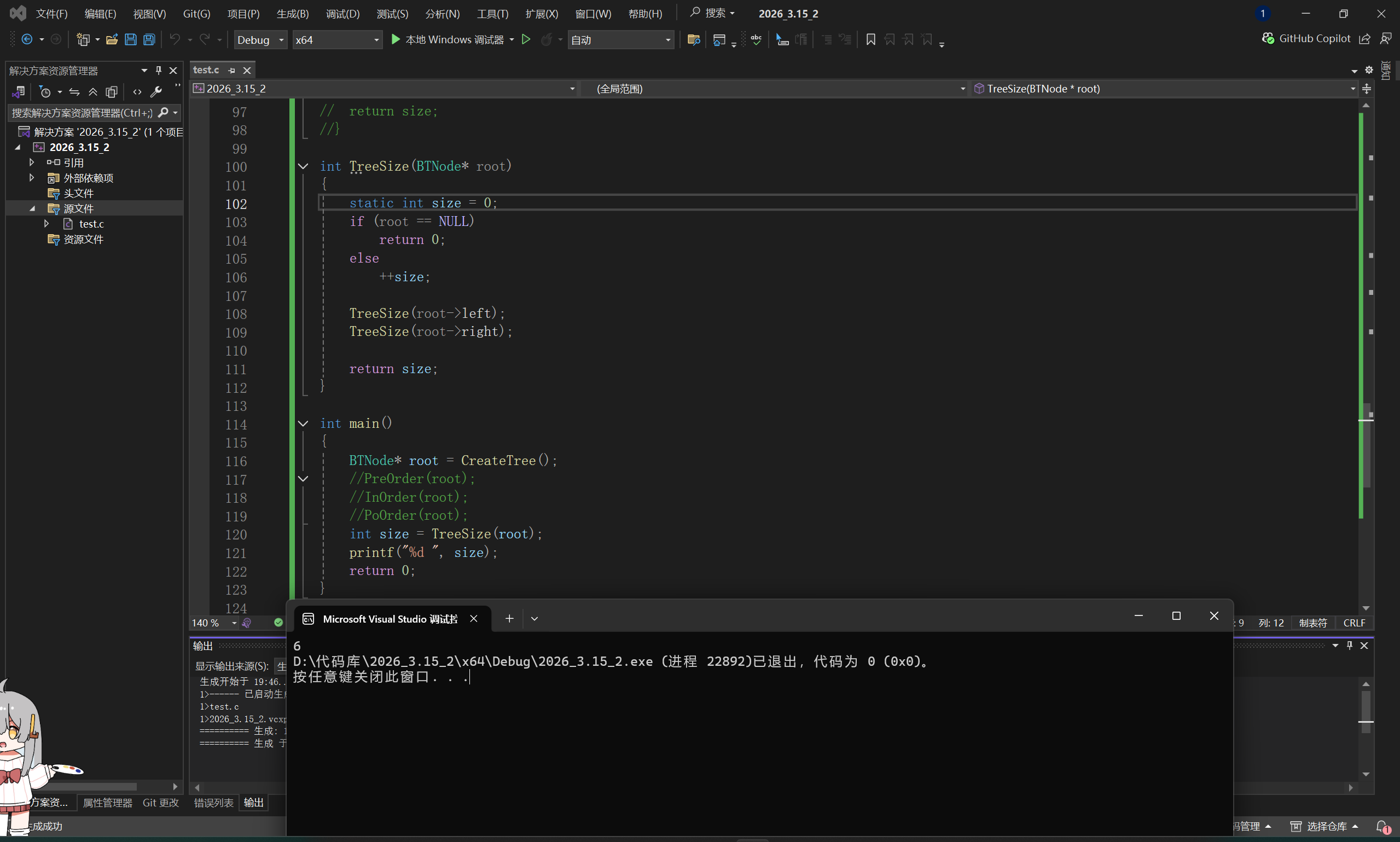The image size is (1400, 842).
Task: Expand the test.c node in the tree
Action: click(x=47, y=224)
